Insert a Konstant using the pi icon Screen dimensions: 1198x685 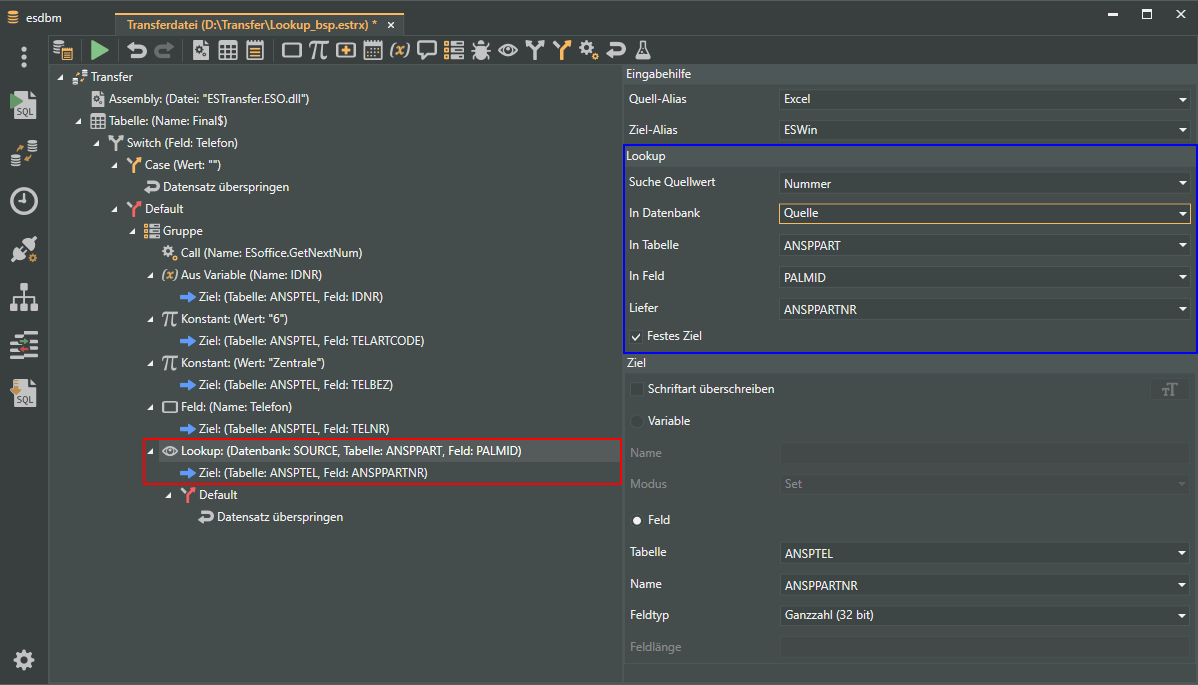[318, 50]
